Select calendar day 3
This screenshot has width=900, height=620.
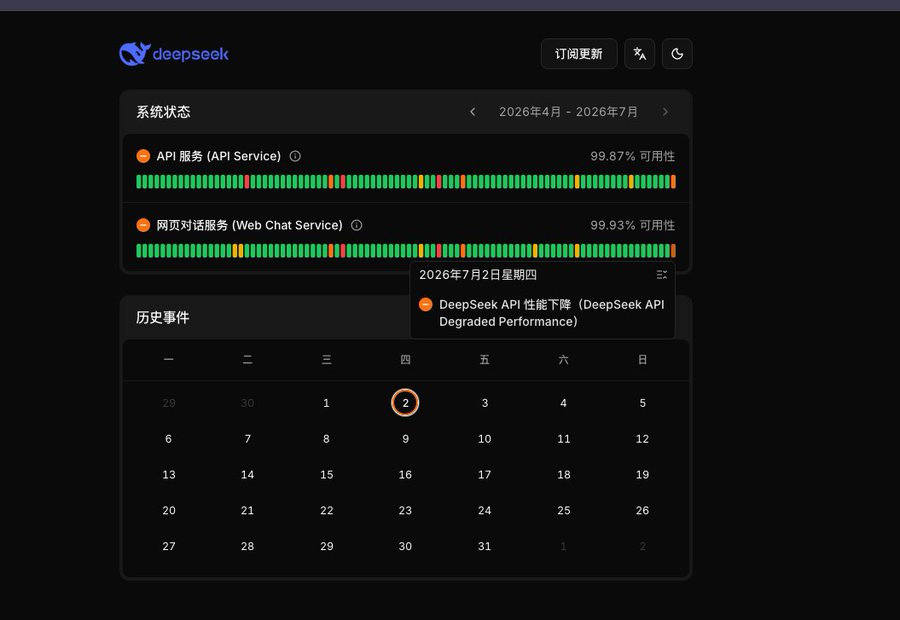click(484, 403)
